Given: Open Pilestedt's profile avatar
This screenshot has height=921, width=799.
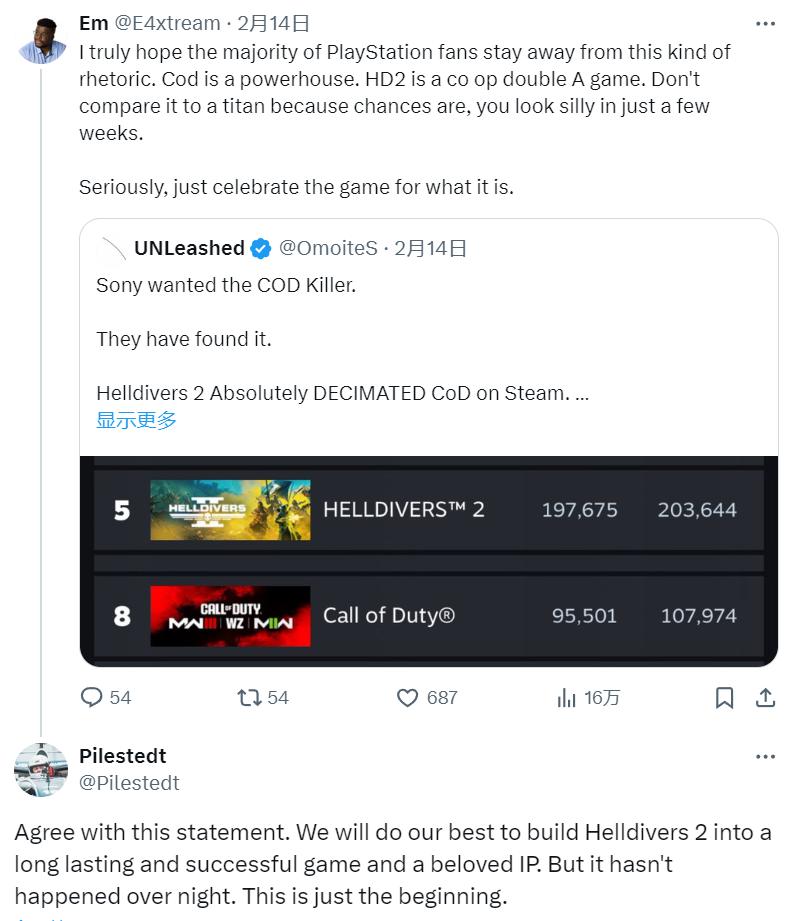Looking at the screenshot, I should (x=41, y=770).
